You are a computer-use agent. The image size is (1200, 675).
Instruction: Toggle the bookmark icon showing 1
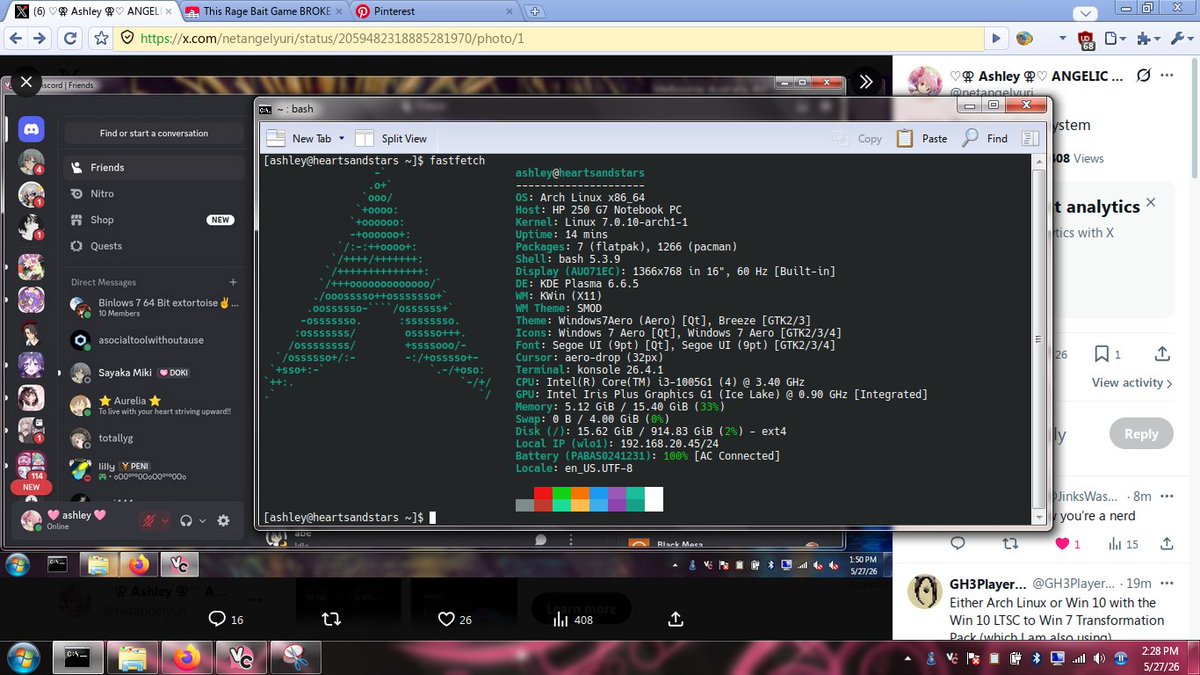[x=1107, y=354]
